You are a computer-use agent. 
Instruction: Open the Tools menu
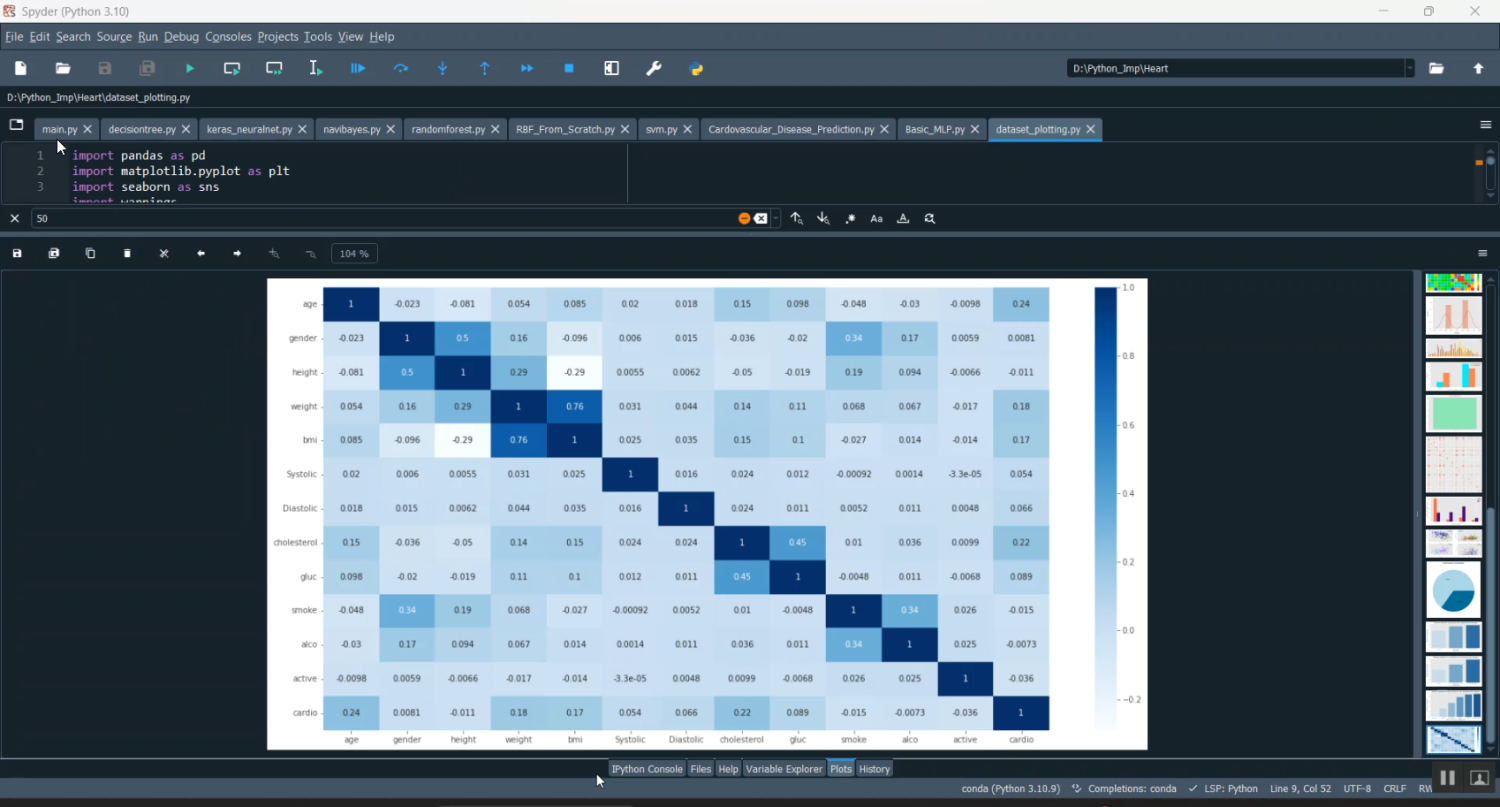click(x=318, y=37)
